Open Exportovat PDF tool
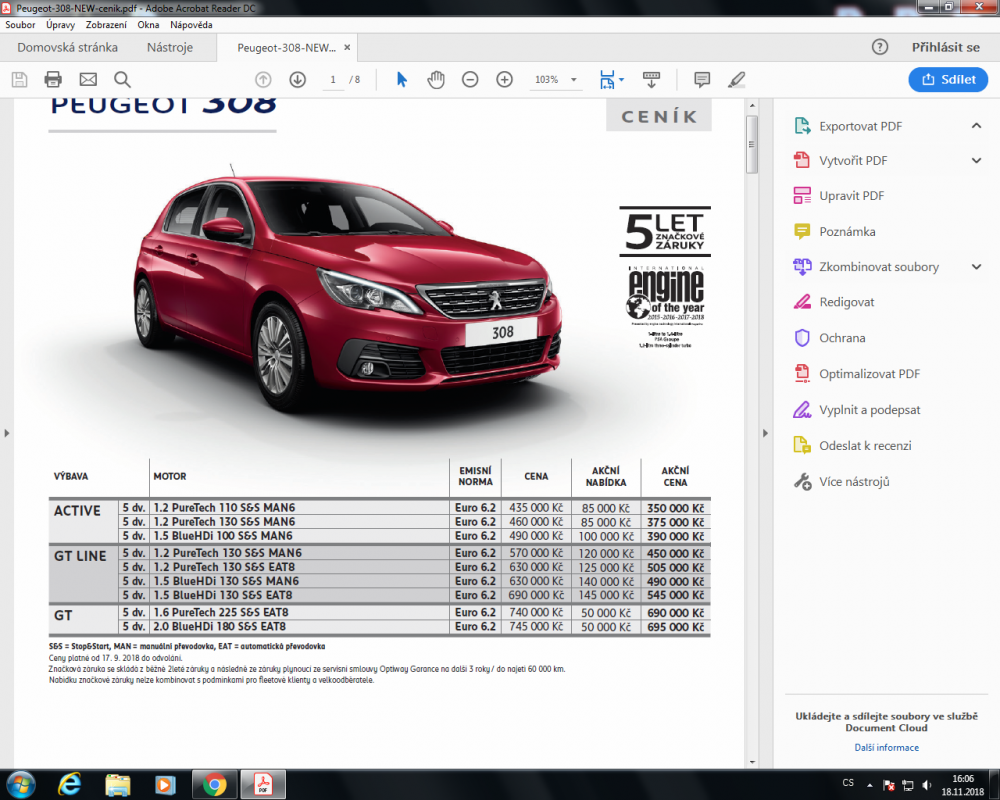This screenshot has height=800, width=1000. [x=860, y=126]
